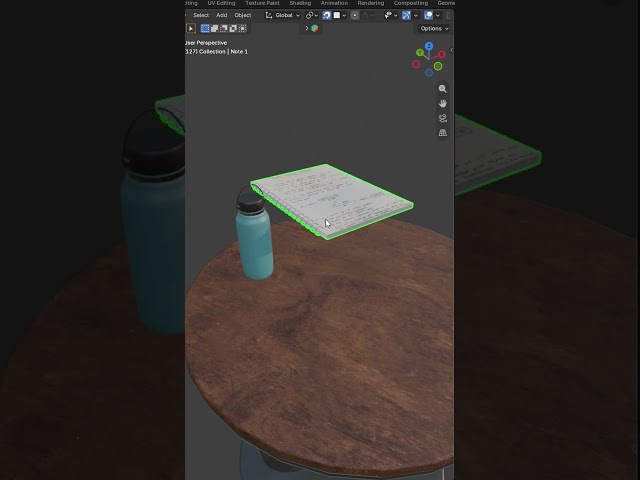Switch perspective/orthographic with the grid icon

(x=442, y=133)
